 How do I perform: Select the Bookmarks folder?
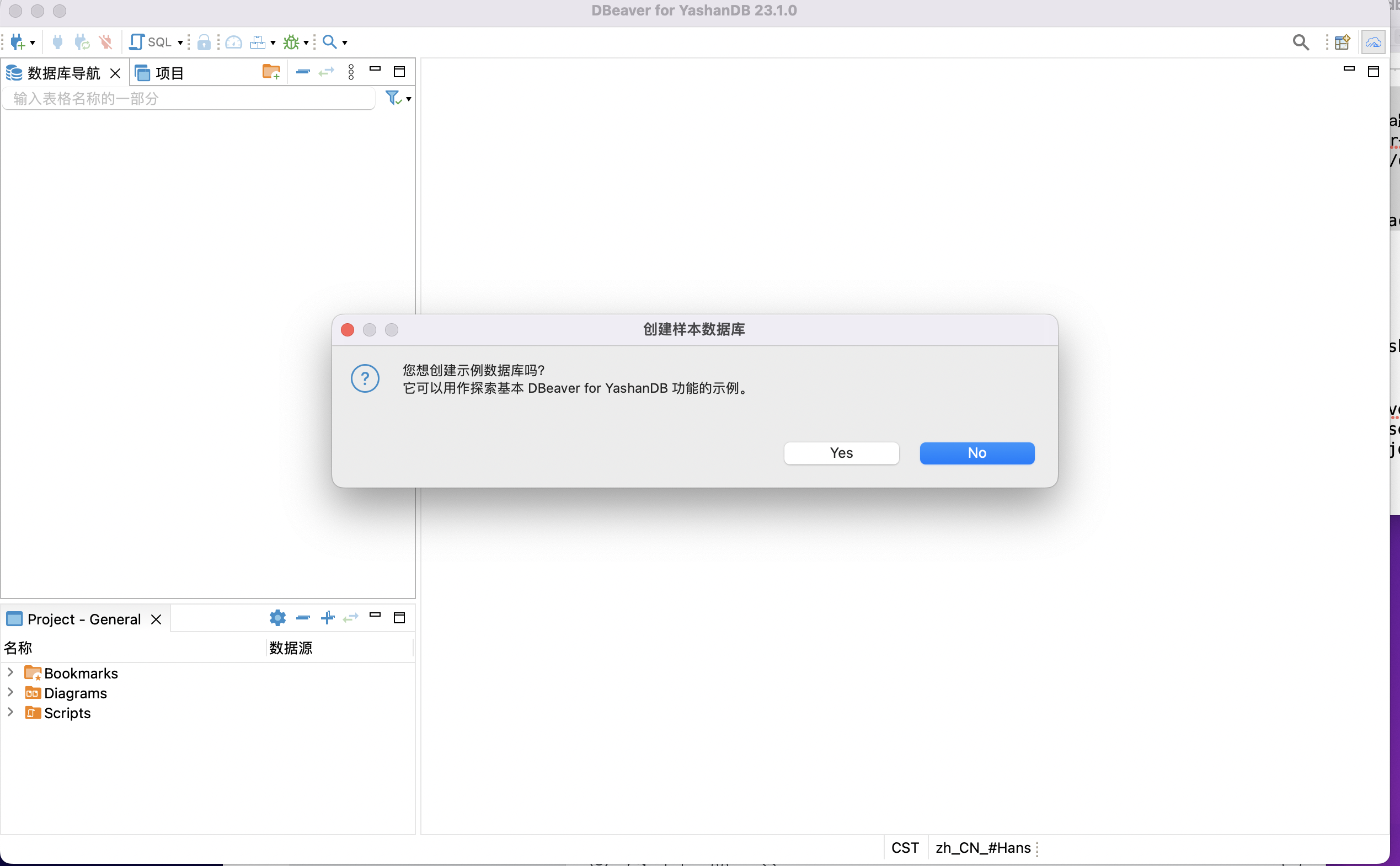pyautogui.click(x=72, y=673)
